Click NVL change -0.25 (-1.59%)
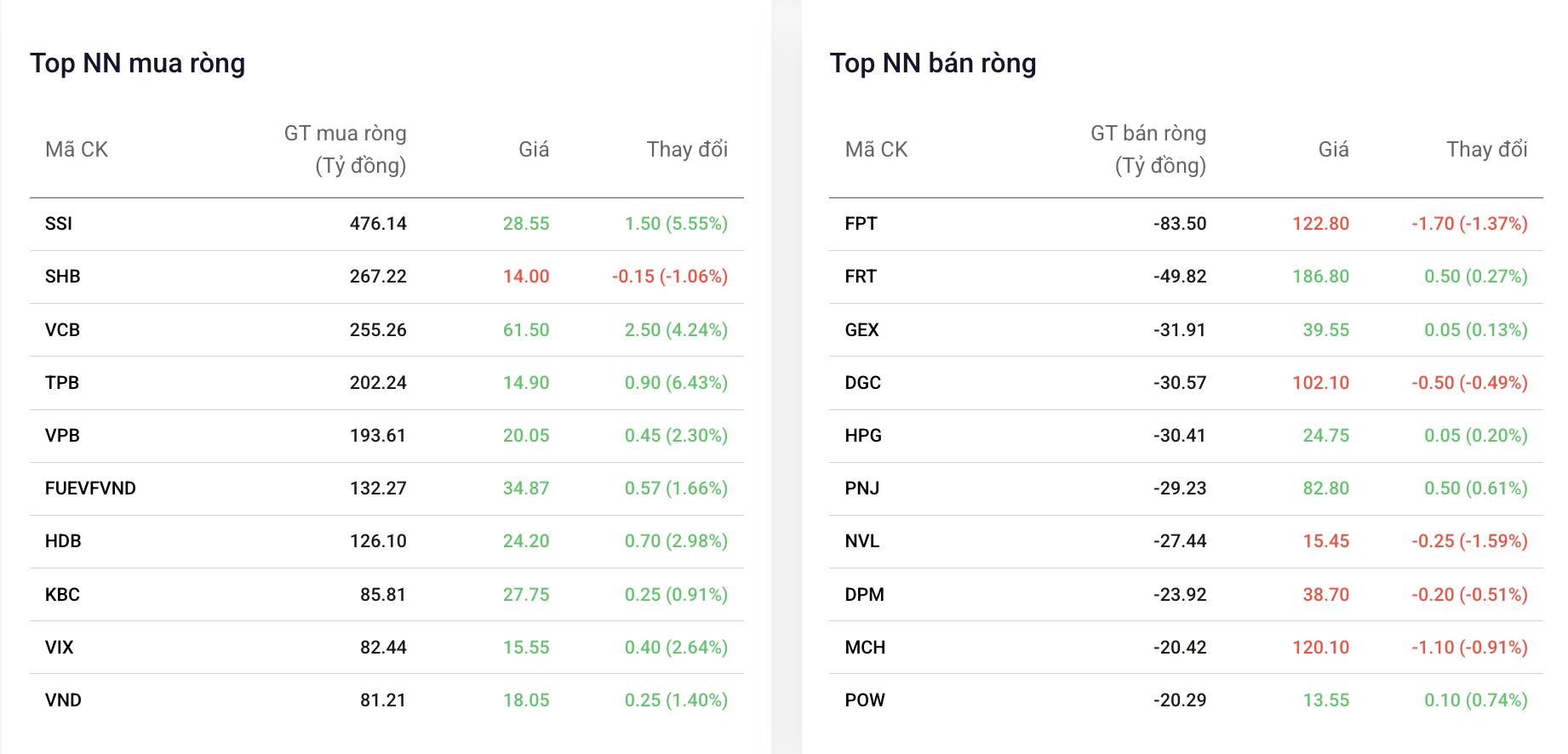Image resolution: width=1568 pixels, height=754 pixels. (x=1469, y=541)
